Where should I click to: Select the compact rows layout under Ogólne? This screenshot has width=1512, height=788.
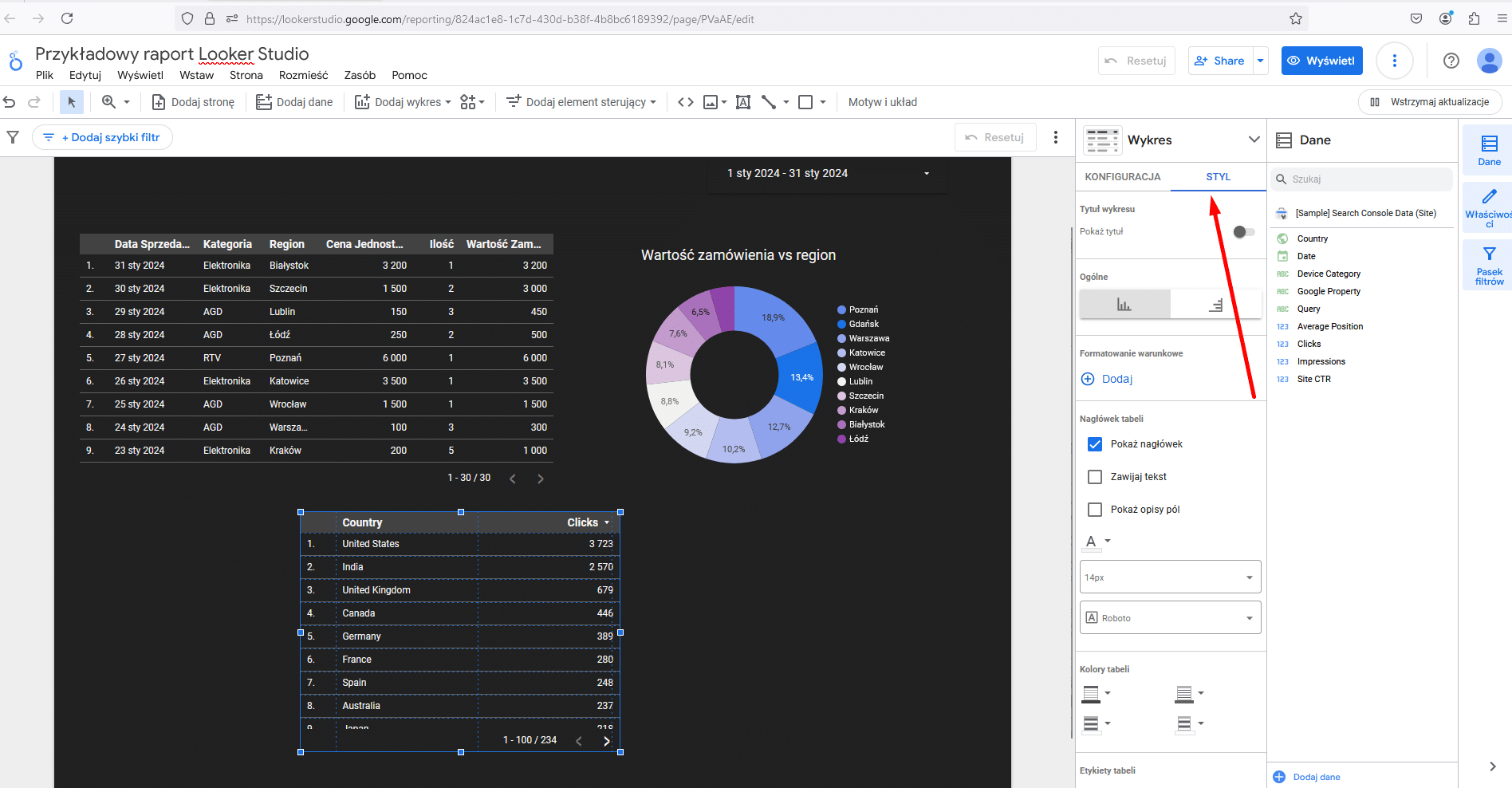tap(1215, 304)
